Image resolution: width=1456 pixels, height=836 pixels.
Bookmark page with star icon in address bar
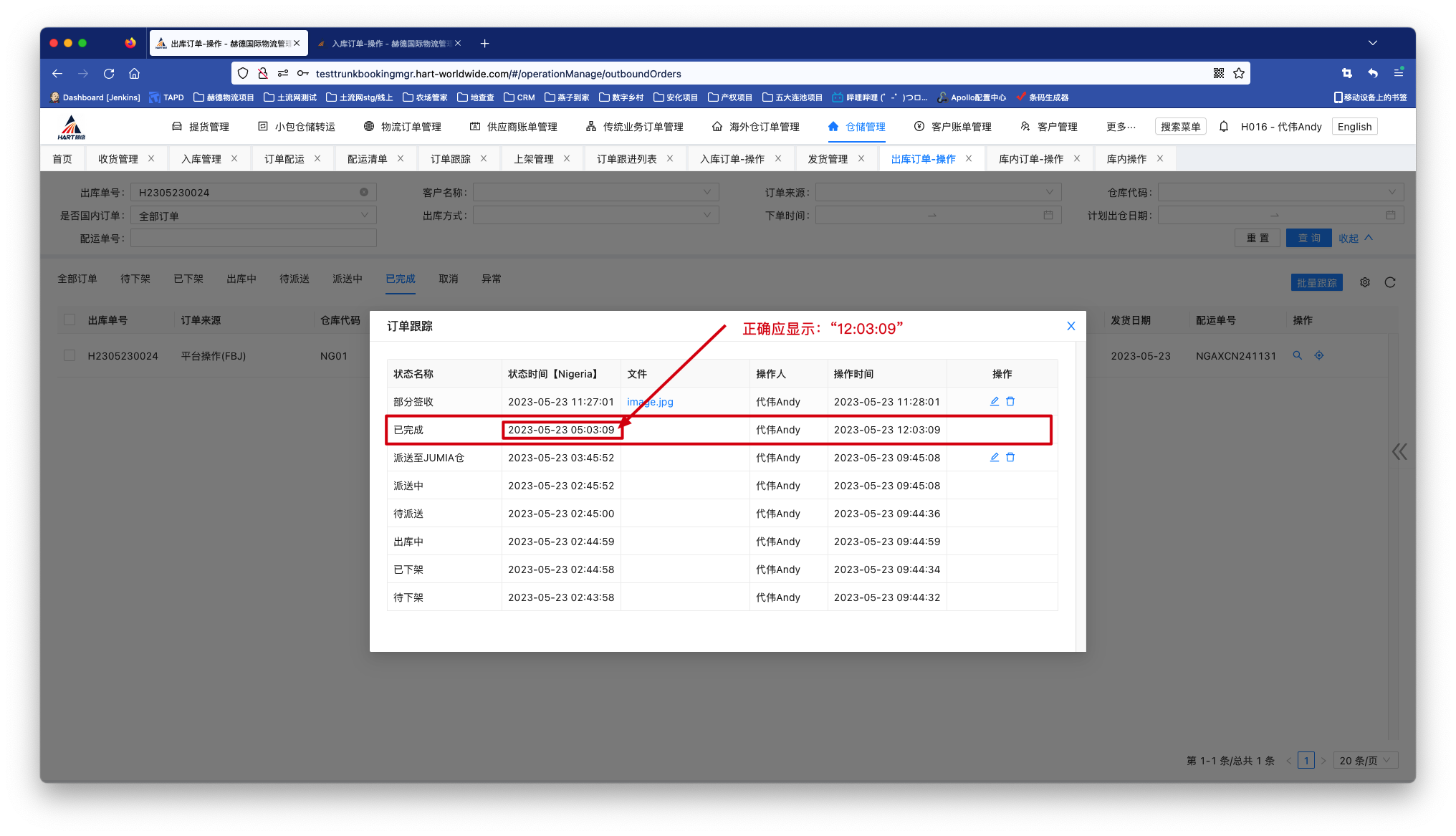pyautogui.click(x=1239, y=73)
